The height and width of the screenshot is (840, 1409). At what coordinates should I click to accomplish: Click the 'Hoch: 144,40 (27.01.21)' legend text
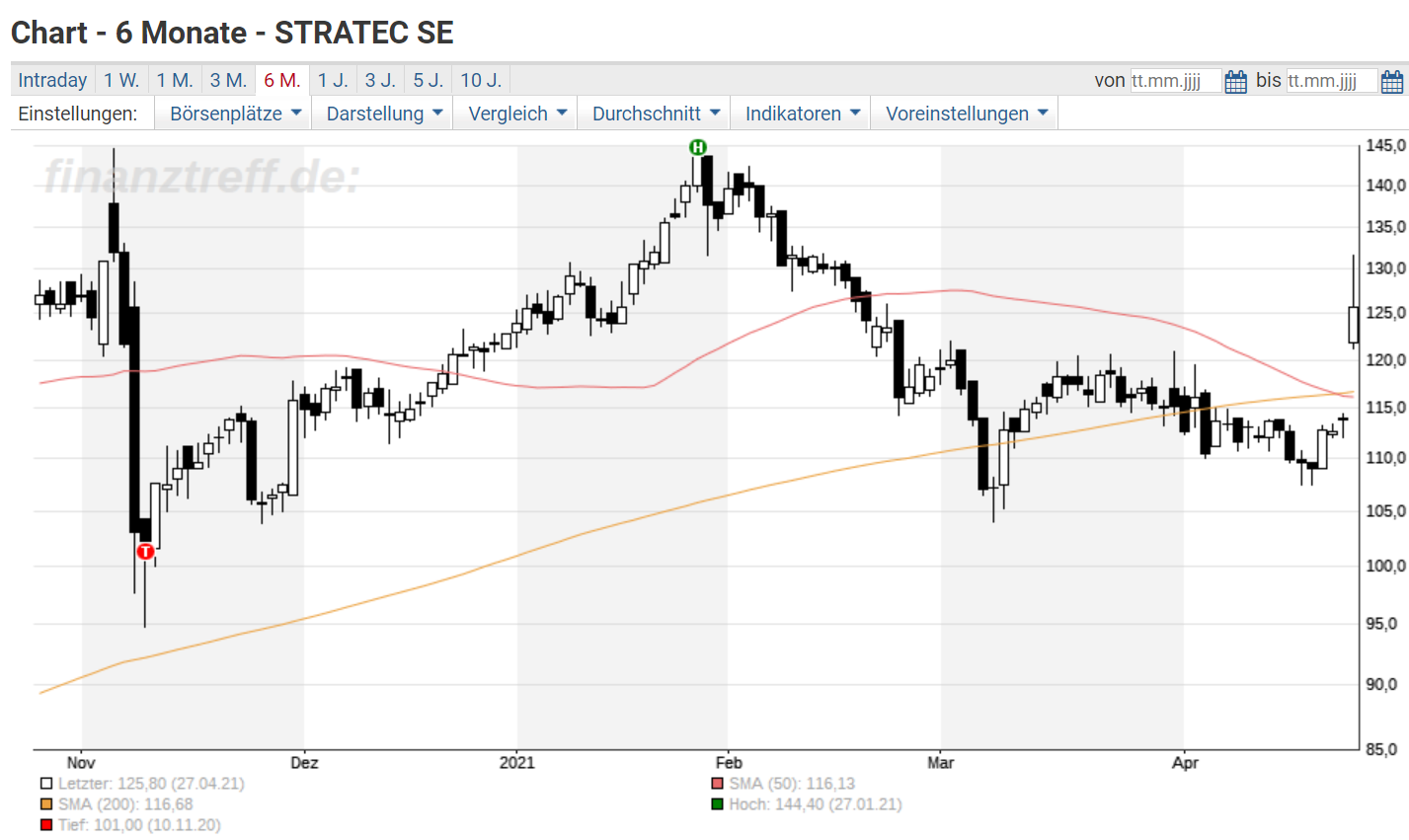point(816,804)
